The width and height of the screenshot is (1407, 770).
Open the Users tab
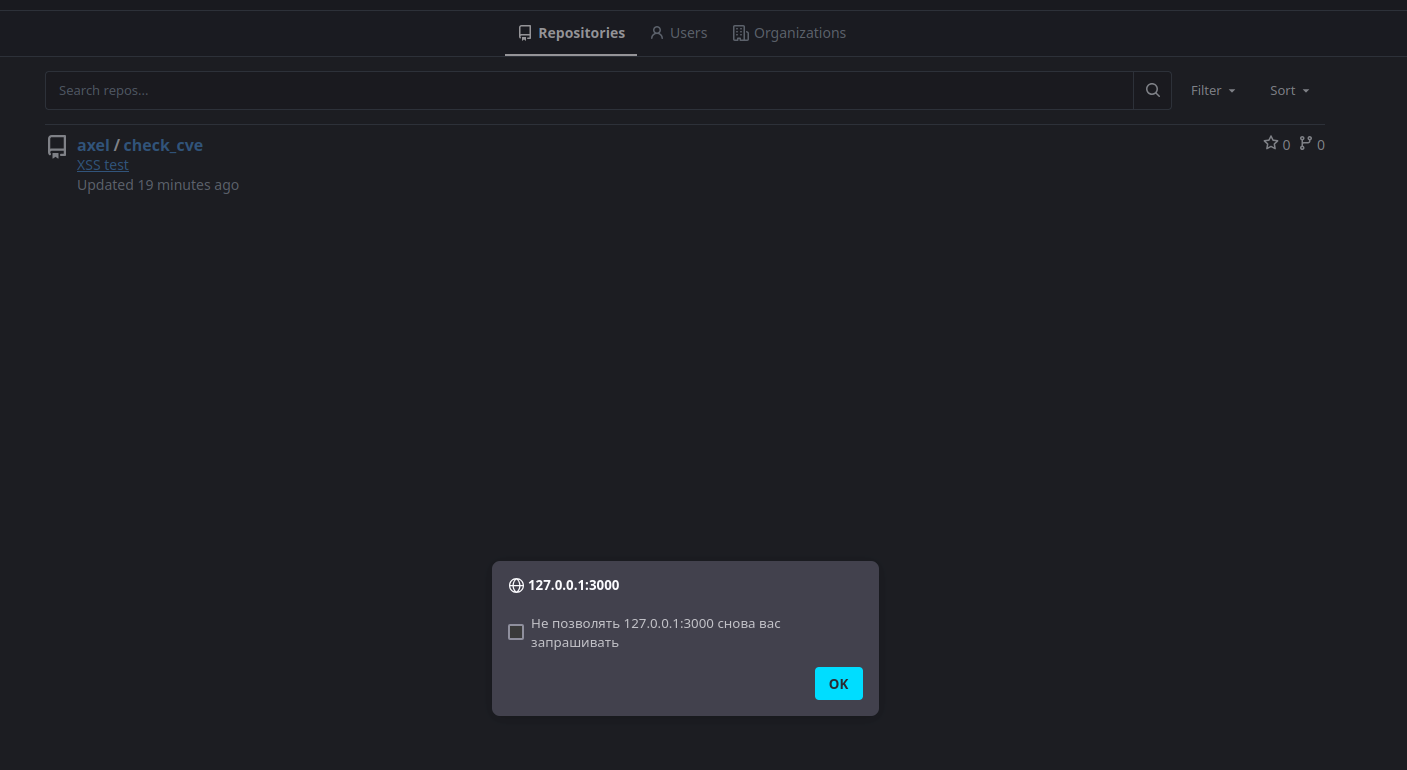tap(678, 33)
